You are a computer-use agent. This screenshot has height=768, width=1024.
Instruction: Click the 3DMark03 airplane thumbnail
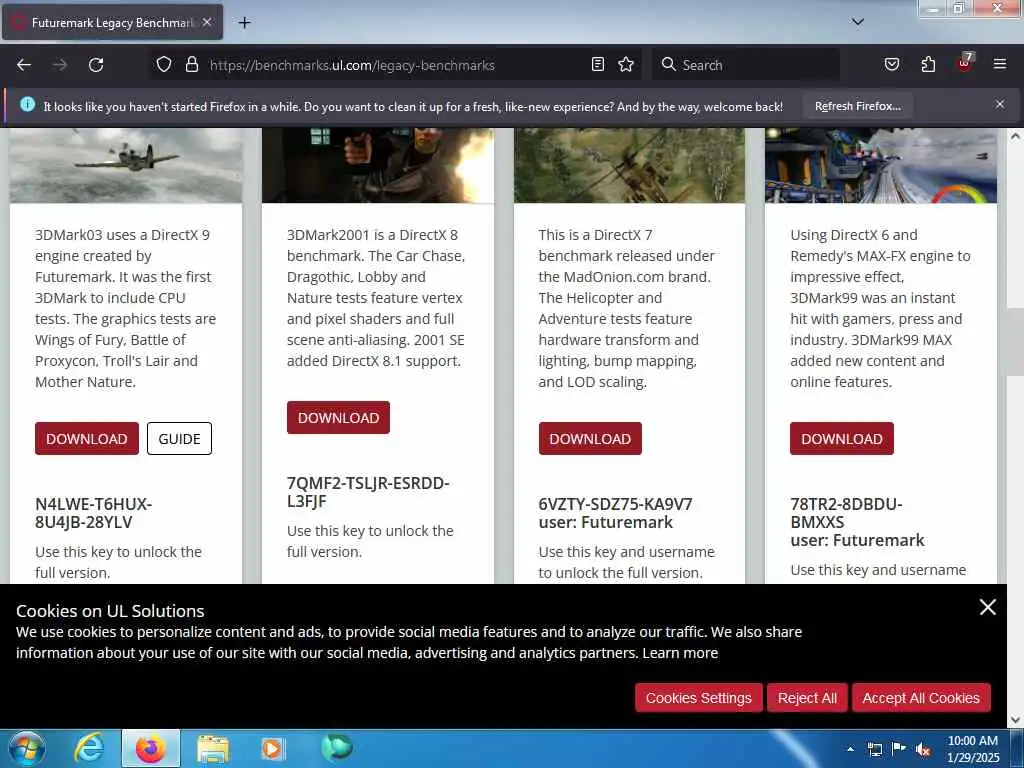pyautogui.click(x=126, y=165)
